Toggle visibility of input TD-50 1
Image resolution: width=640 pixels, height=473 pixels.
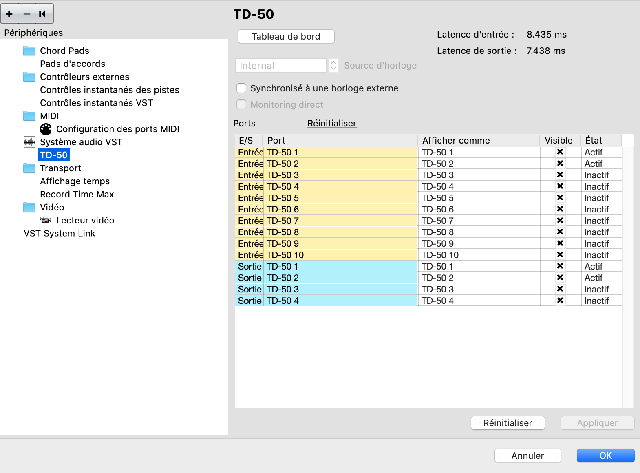tap(560, 152)
